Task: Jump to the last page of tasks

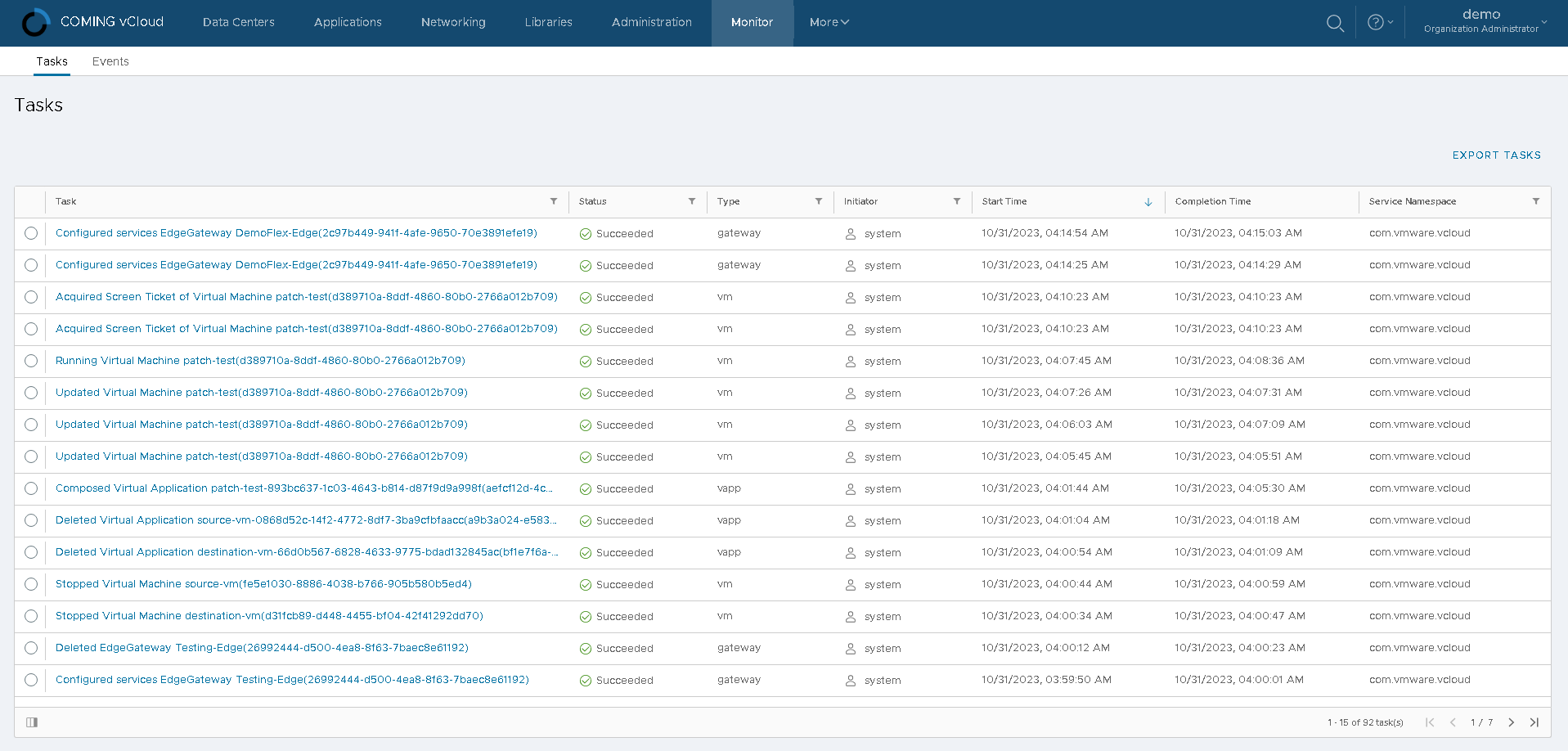Action: (1534, 722)
